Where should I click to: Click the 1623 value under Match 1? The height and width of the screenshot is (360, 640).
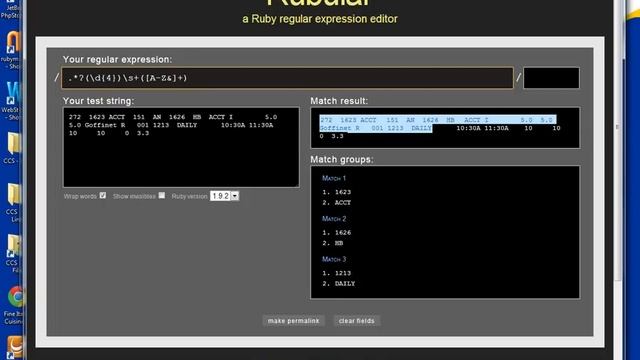343,192
